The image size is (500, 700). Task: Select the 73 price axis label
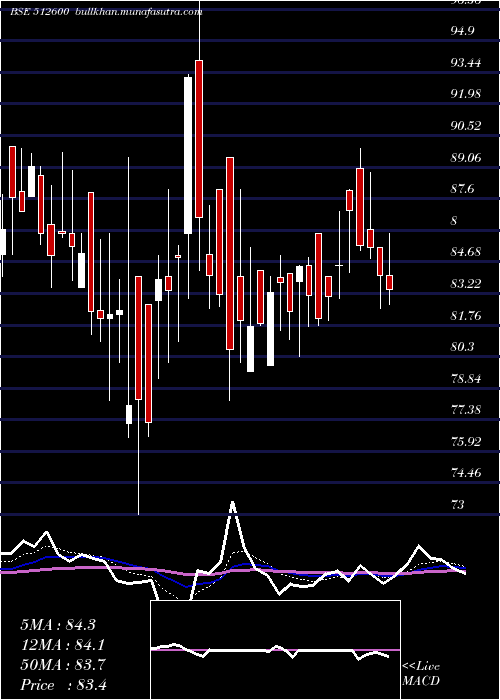tap(458, 504)
